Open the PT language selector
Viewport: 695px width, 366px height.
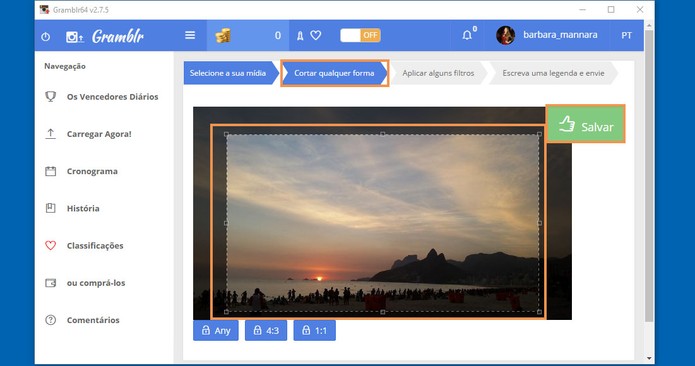click(626, 35)
